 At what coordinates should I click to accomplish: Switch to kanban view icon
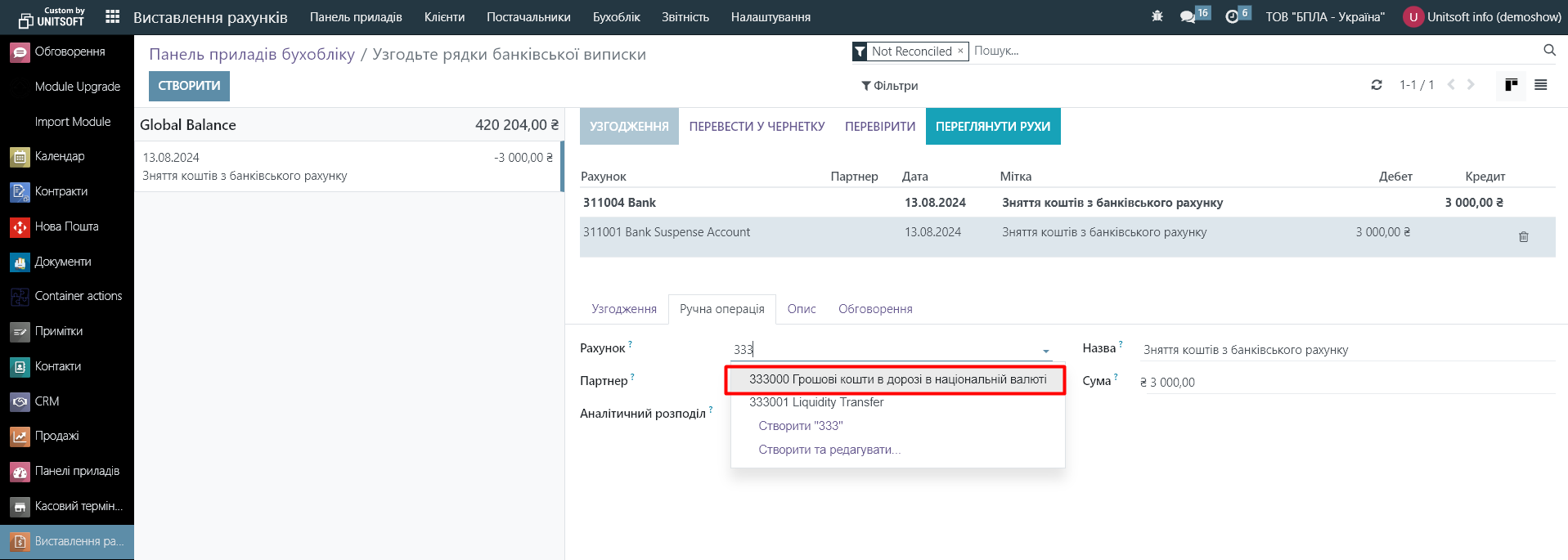(x=1511, y=85)
